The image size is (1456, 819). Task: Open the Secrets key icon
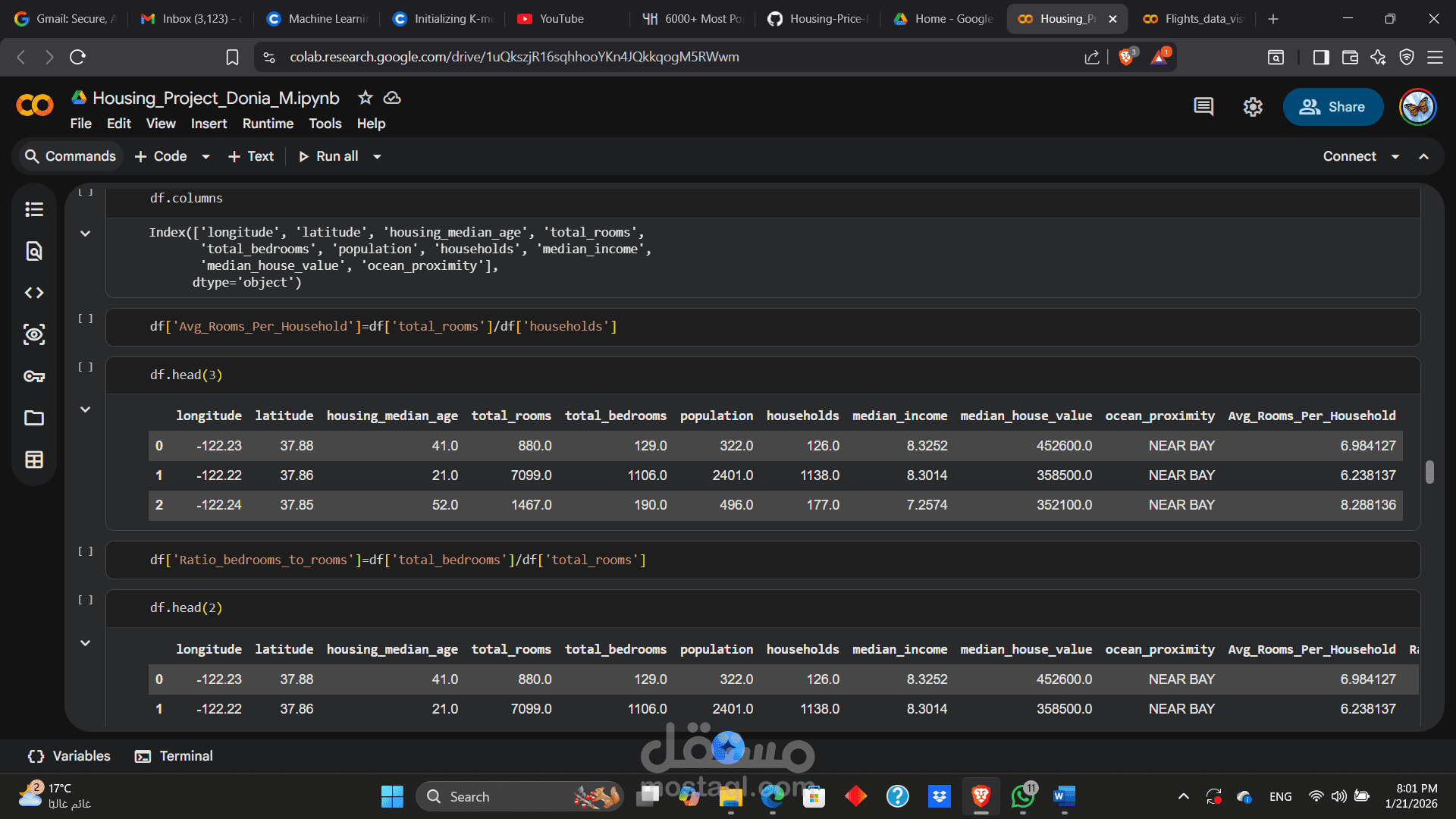coord(34,376)
